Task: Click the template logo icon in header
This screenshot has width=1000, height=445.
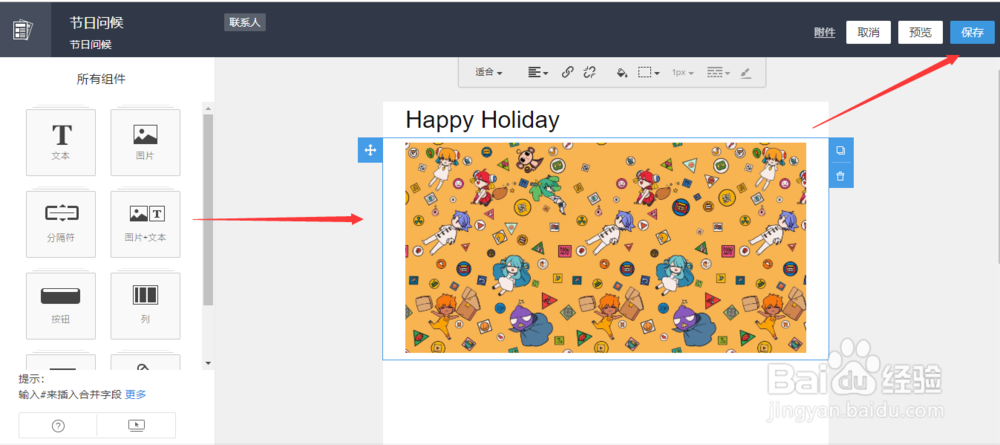Action: click(x=24, y=29)
